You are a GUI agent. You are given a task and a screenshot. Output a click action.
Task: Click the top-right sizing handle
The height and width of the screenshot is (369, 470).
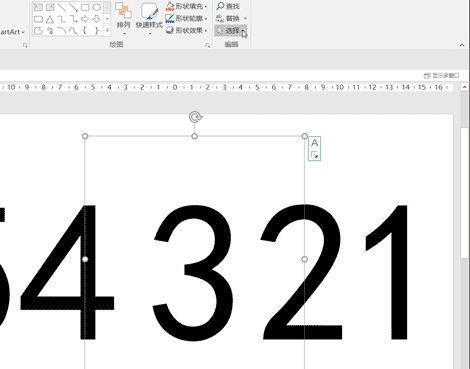pos(304,136)
